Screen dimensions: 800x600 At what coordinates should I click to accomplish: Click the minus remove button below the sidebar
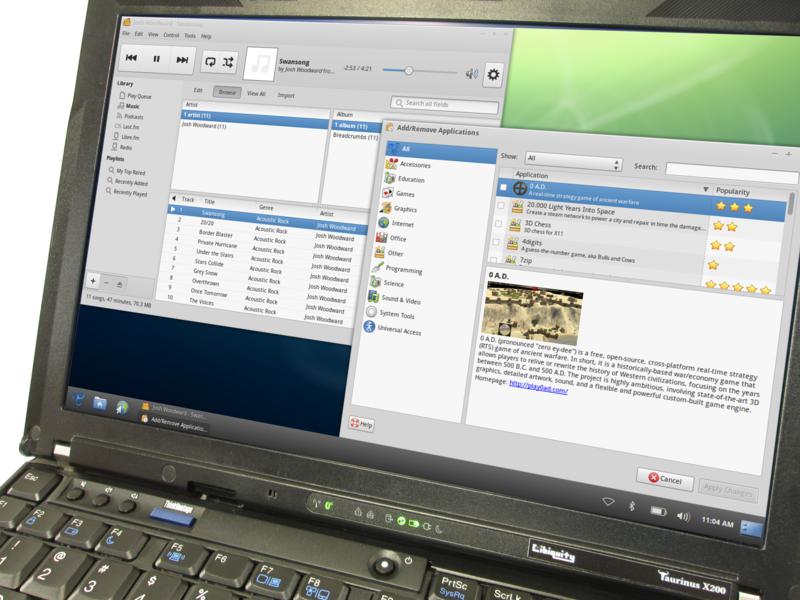[106, 282]
